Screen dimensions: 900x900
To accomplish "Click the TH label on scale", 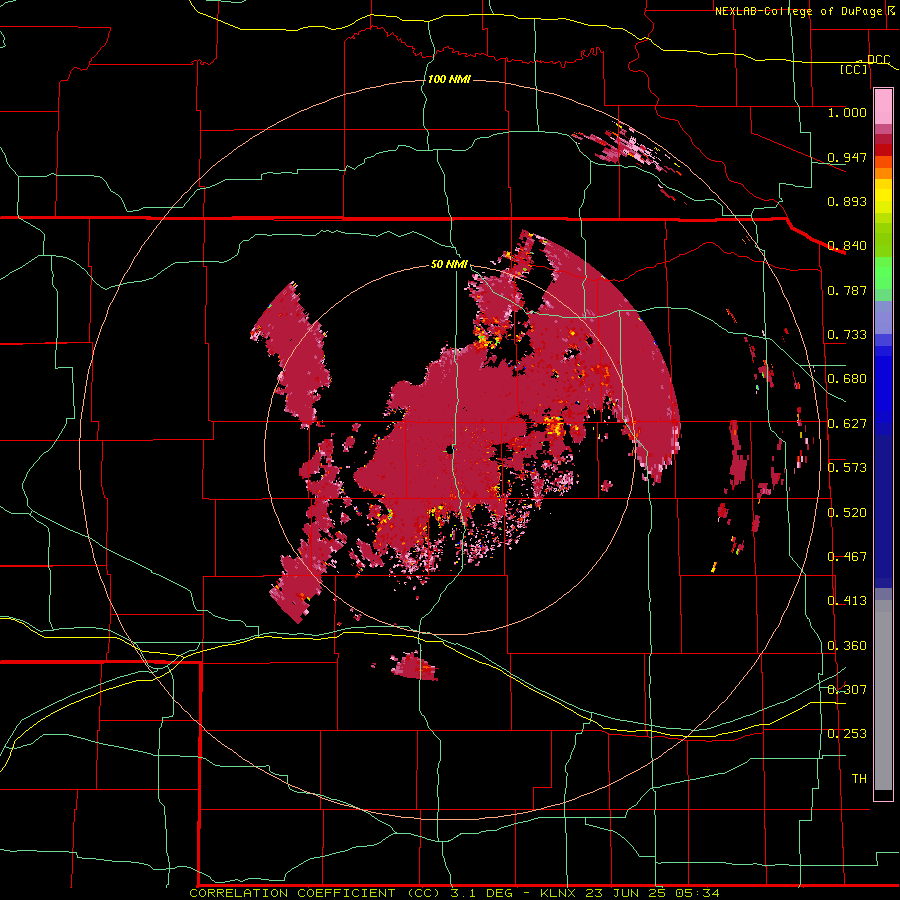I will pyautogui.click(x=859, y=779).
